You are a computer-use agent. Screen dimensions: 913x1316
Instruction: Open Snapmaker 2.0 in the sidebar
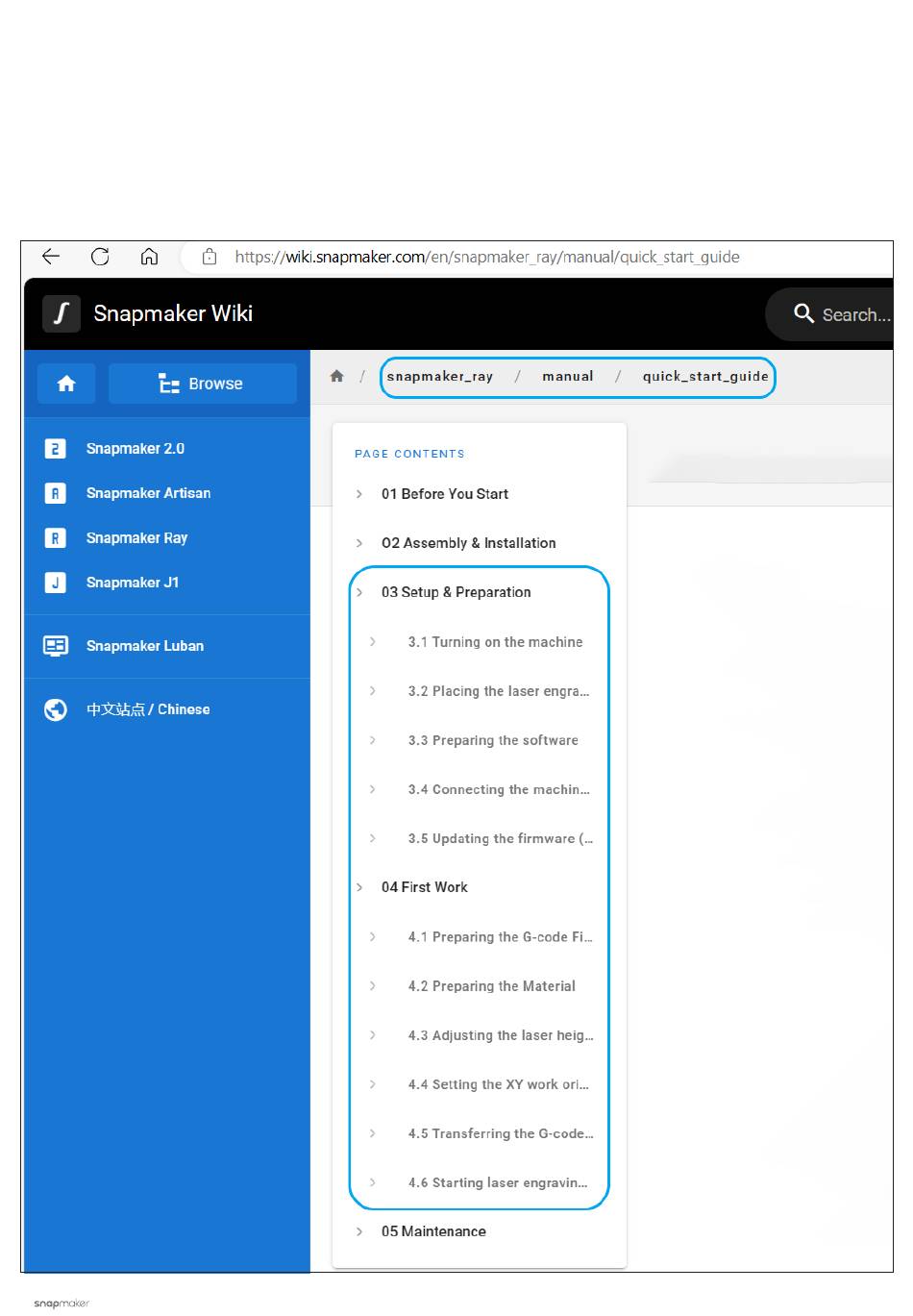pos(136,449)
